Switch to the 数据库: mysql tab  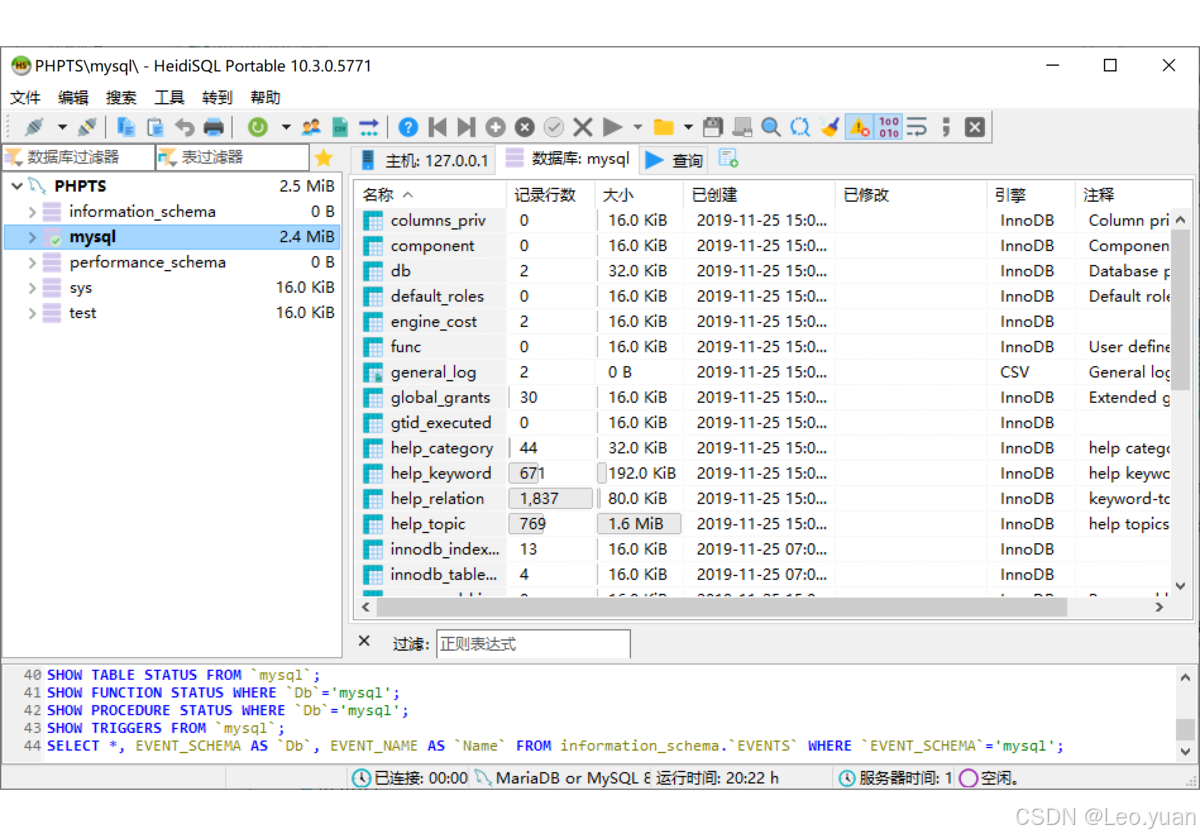(x=568, y=158)
